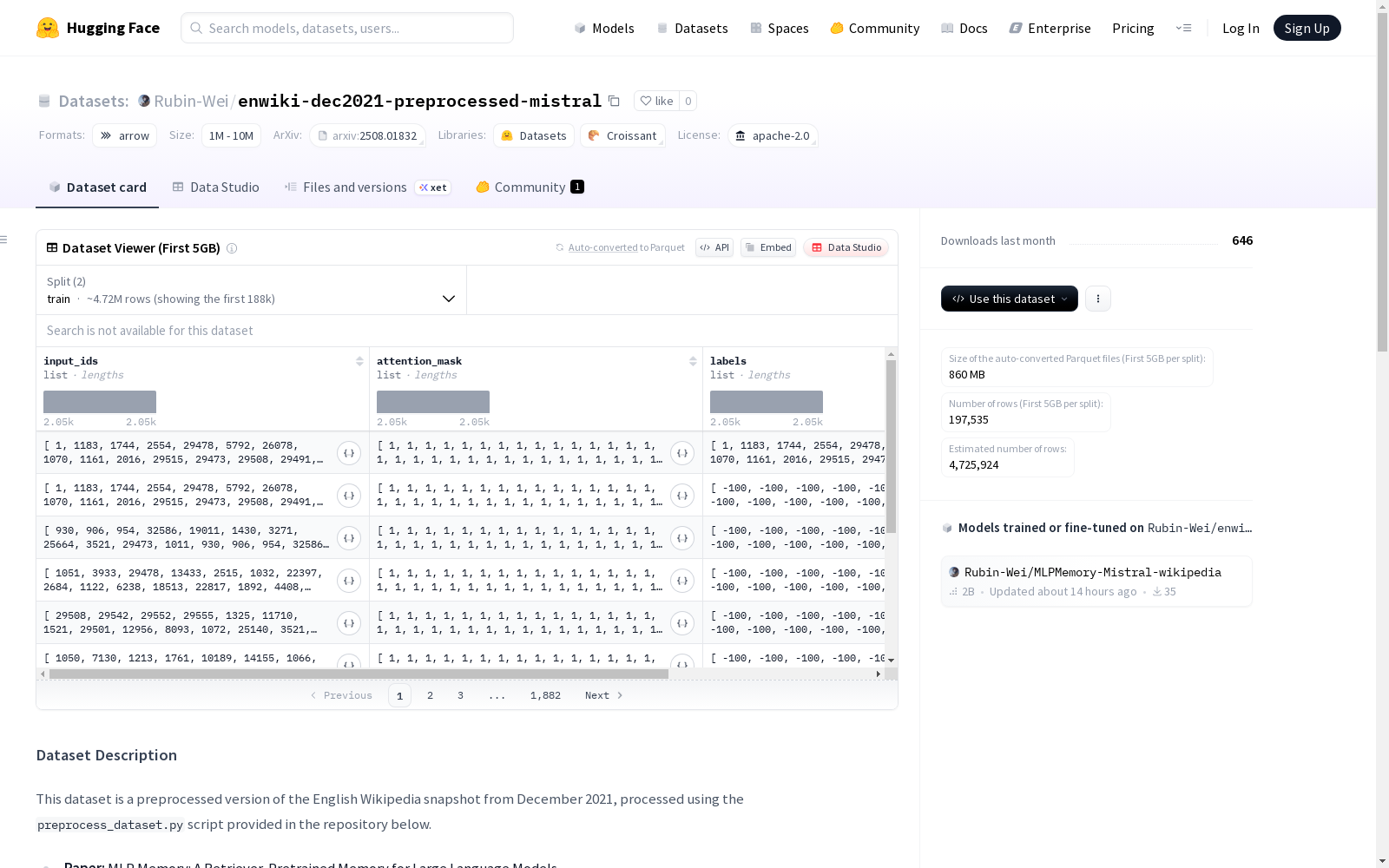
Task: Go to Datasets in the top navigation
Action: pyautogui.click(x=692, y=28)
